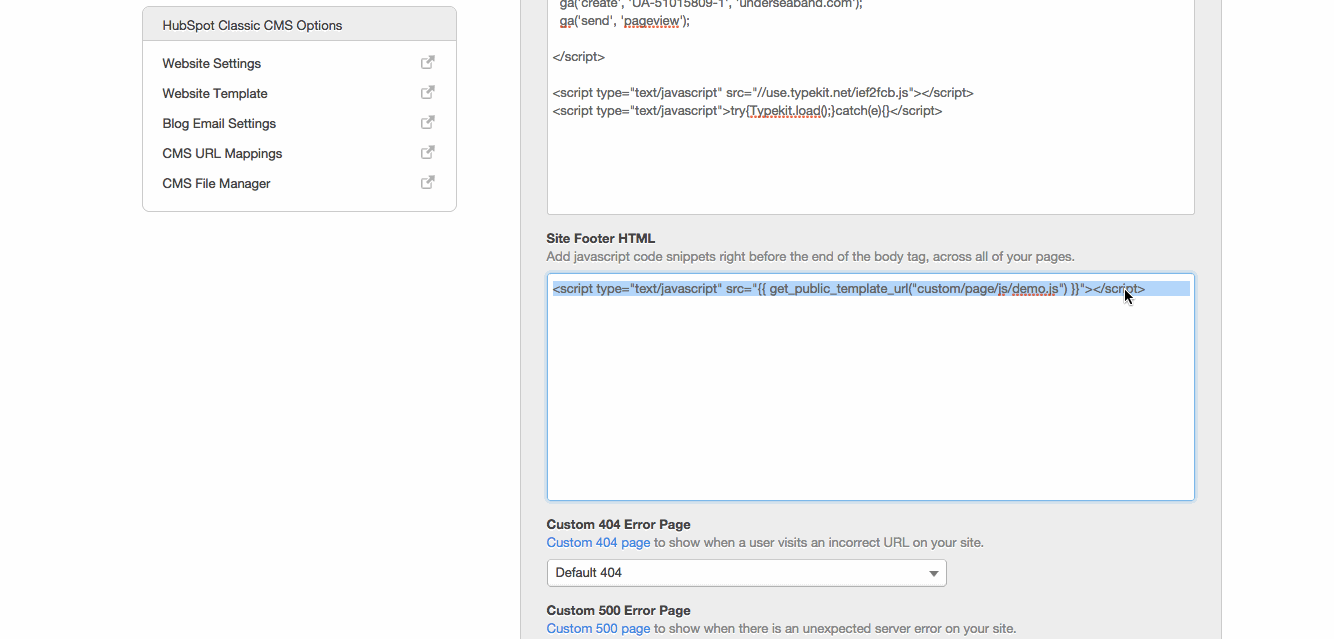This screenshot has height=639, width=1334.
Task: Click external link icon beside Website Settings
Action: (427, 63)
